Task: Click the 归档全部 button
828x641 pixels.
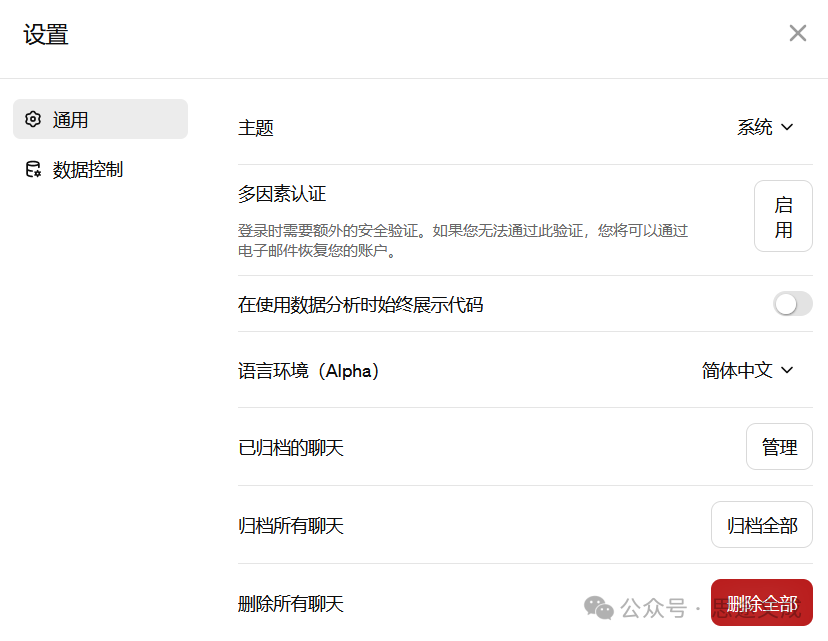Action: tap(761, 525)
